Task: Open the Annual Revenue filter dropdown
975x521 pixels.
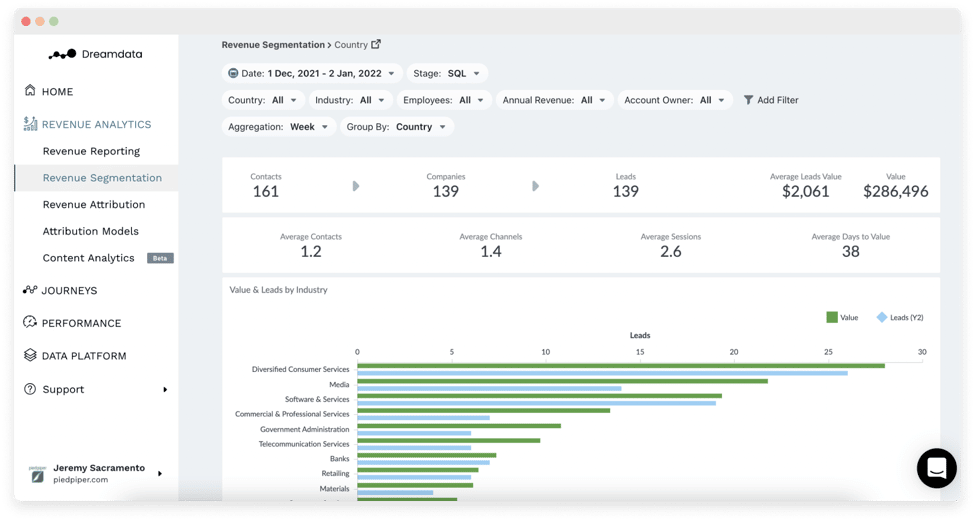Action: (x=555, y=100)
